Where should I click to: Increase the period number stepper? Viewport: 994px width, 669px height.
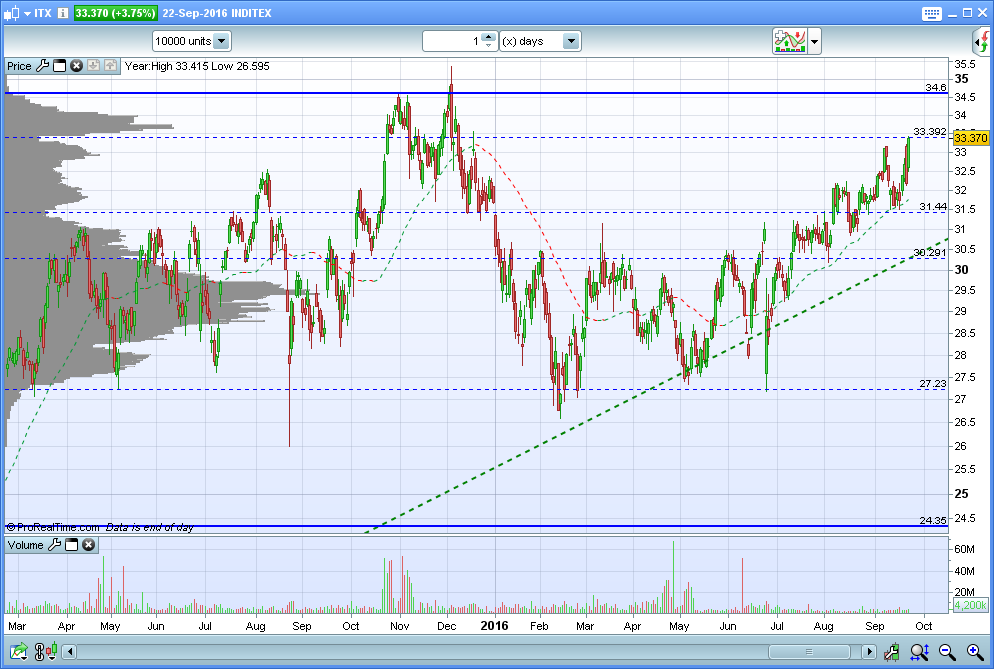pyautogui.click(x=488, y=37)
